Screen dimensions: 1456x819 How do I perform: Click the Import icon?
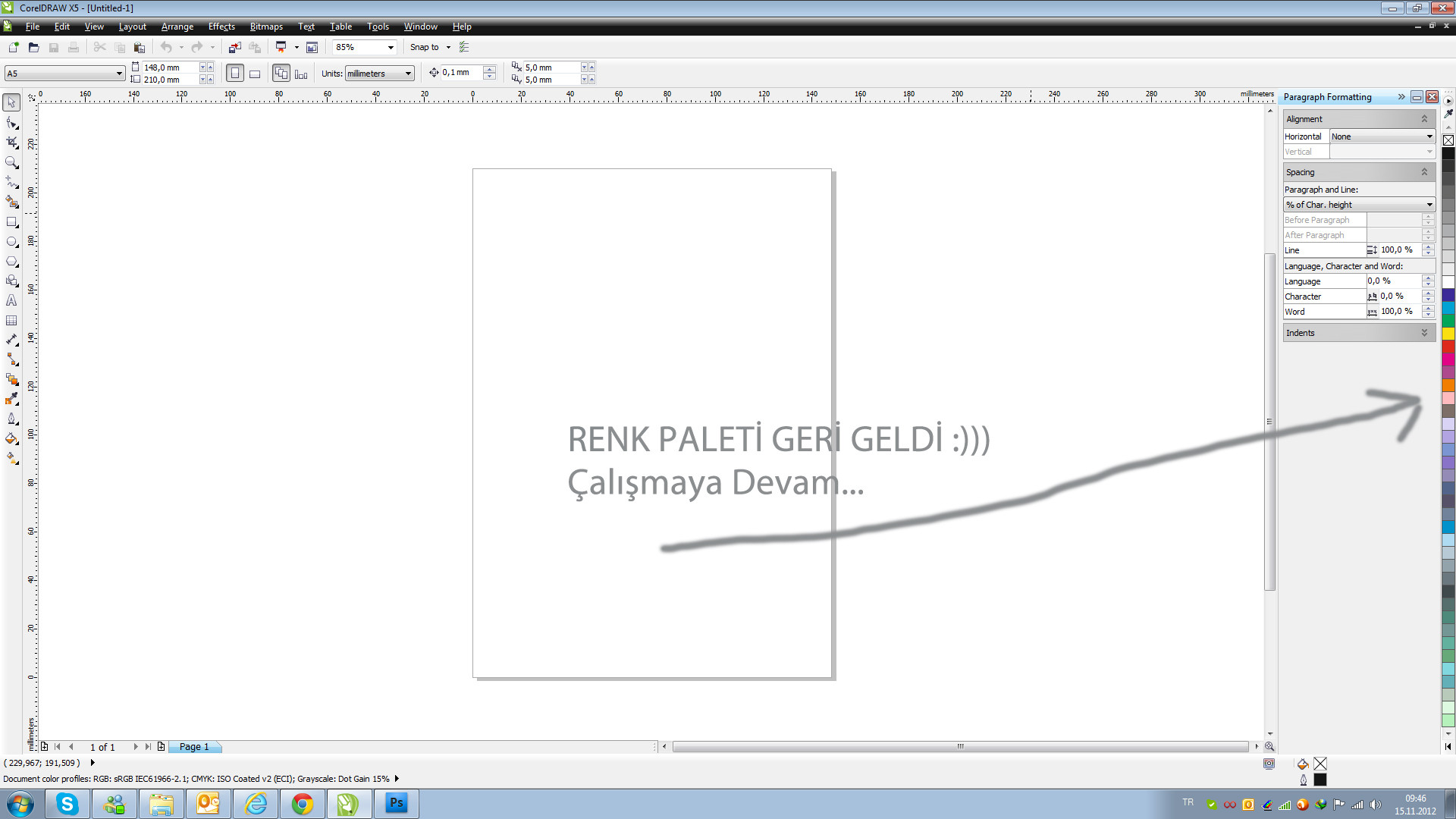(235, 47)
